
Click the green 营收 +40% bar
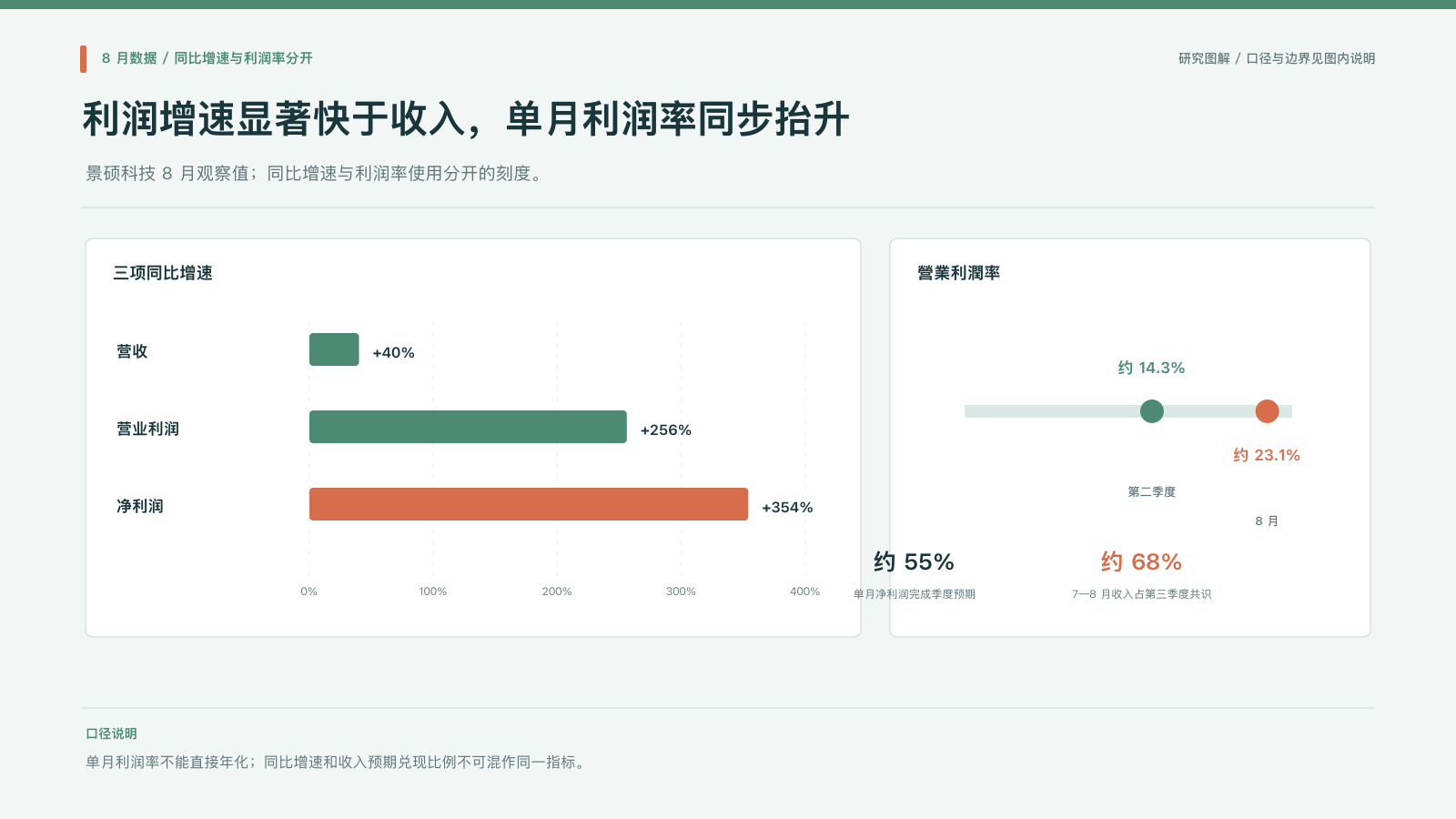point(334,349)
